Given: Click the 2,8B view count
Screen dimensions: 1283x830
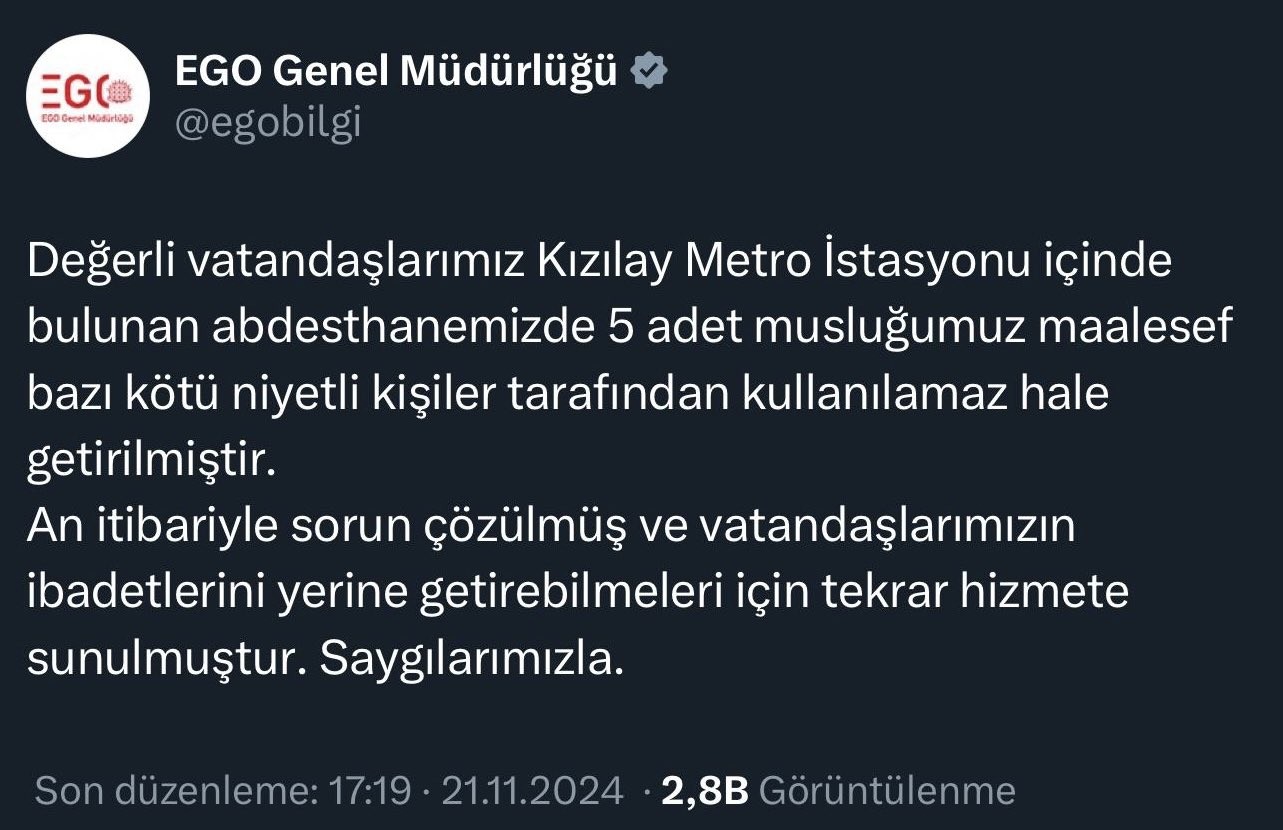Looking at the screenshot, I should (704, 791).
